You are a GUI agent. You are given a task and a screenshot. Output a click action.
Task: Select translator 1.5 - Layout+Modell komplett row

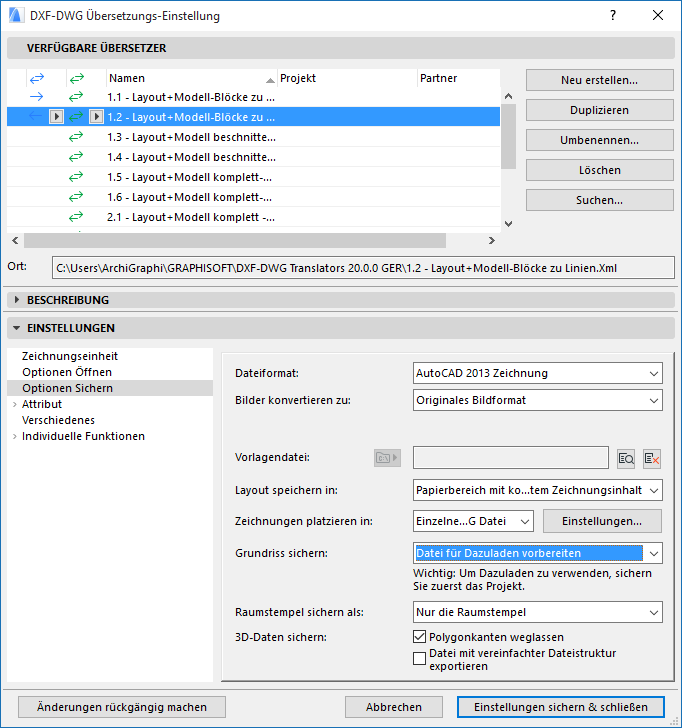tap(253, 177)
